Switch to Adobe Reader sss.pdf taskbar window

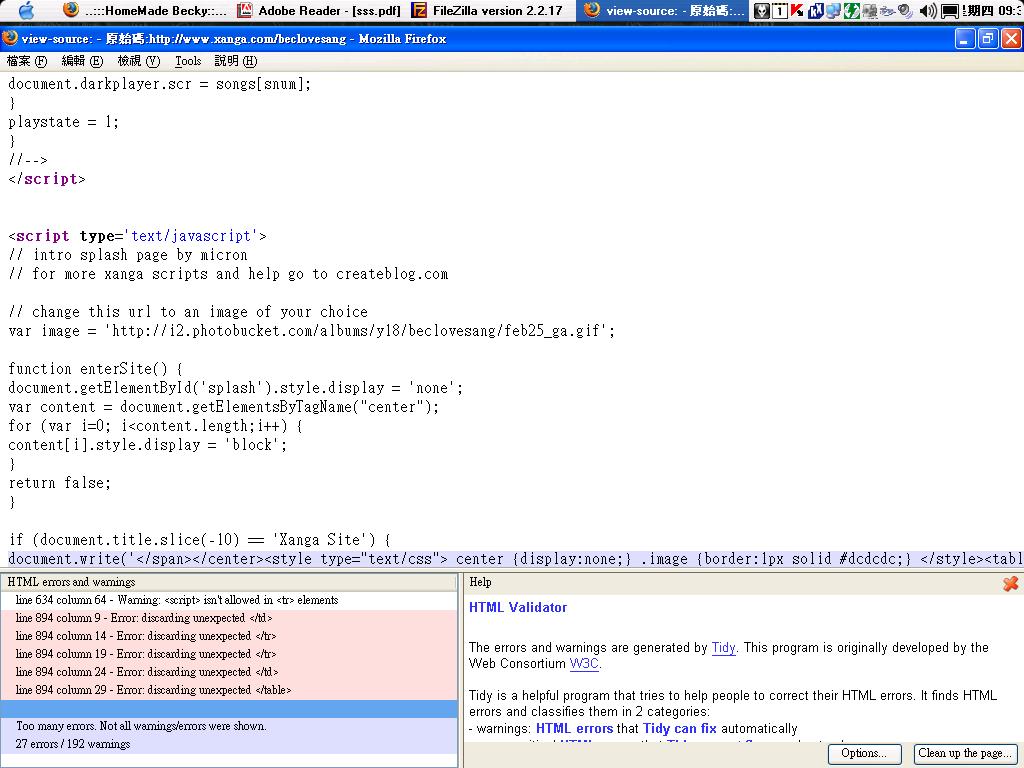[318, 11]
